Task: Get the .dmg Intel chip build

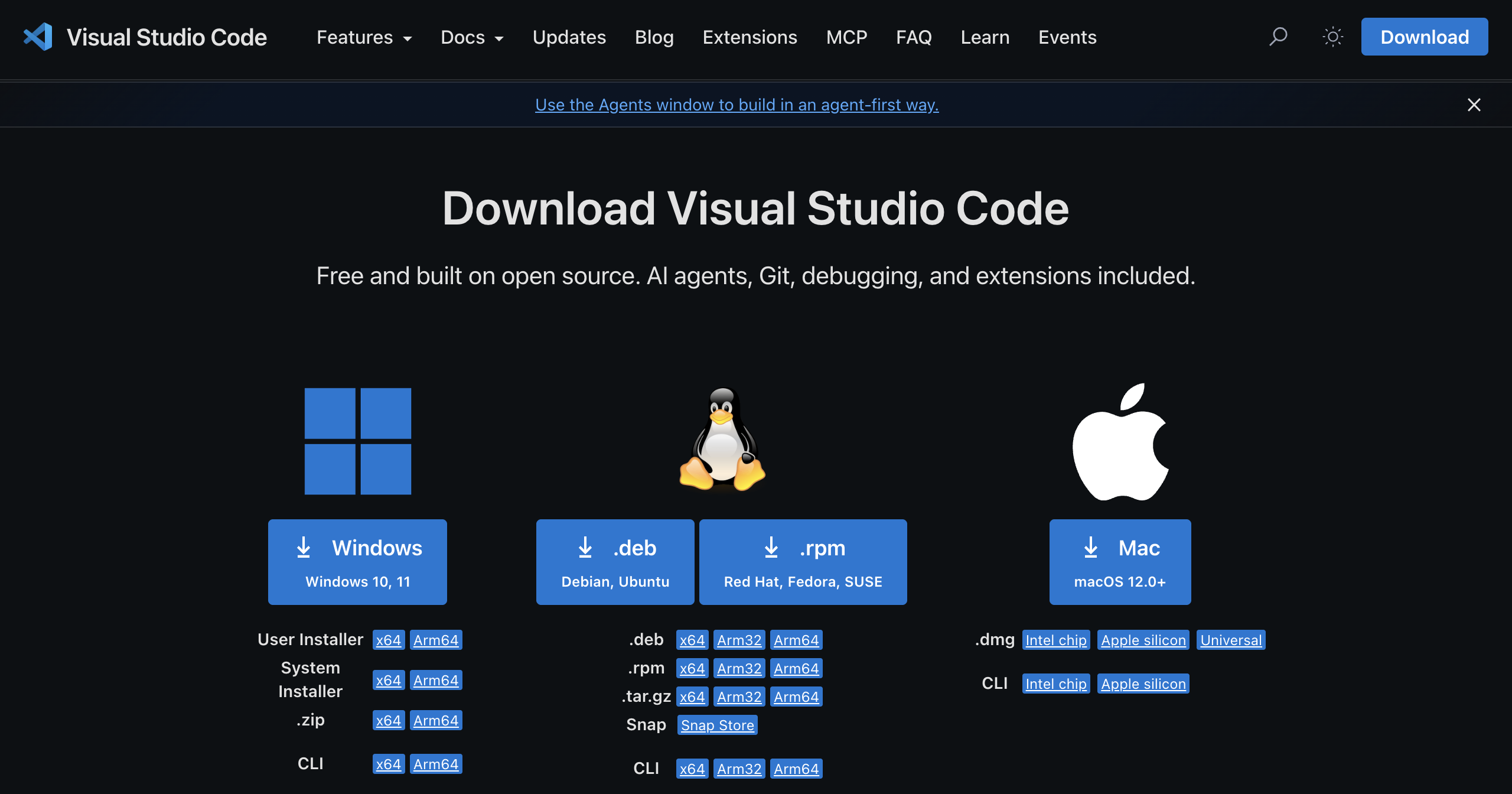Action: coord(1056,640)
